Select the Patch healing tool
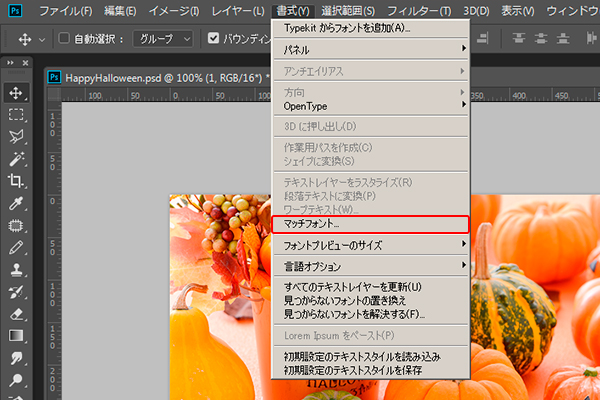600x400 pixels. 16,225
